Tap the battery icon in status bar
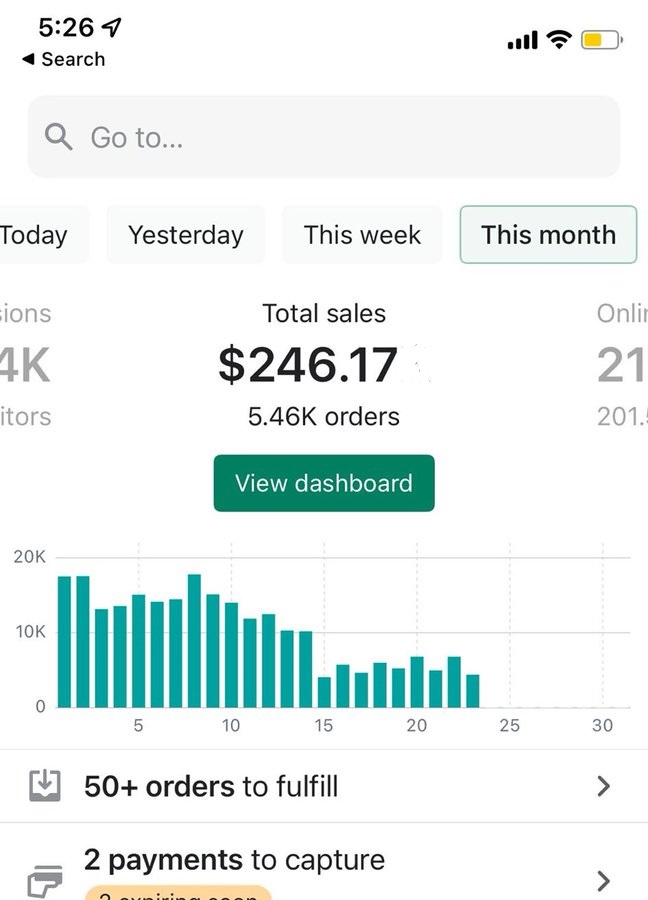 (x=601, y=40)
